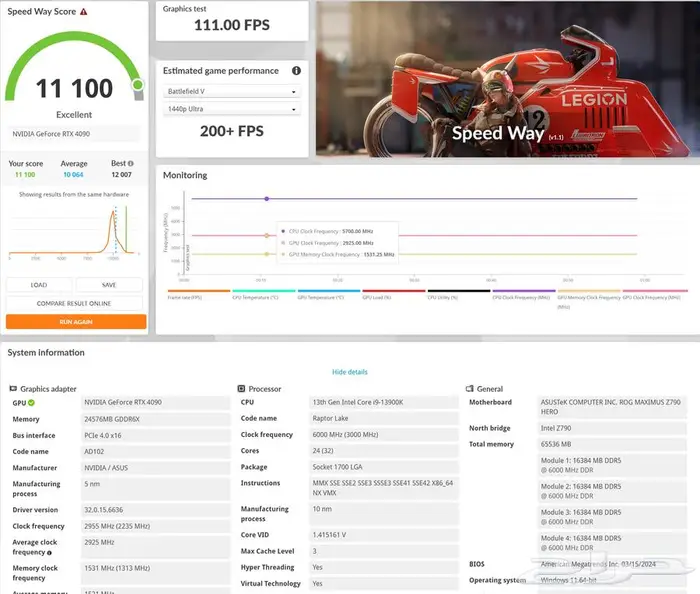This screenshot has height=594, width=700.
Task: Click the Monitoring section heading
Action: [185, 175]
